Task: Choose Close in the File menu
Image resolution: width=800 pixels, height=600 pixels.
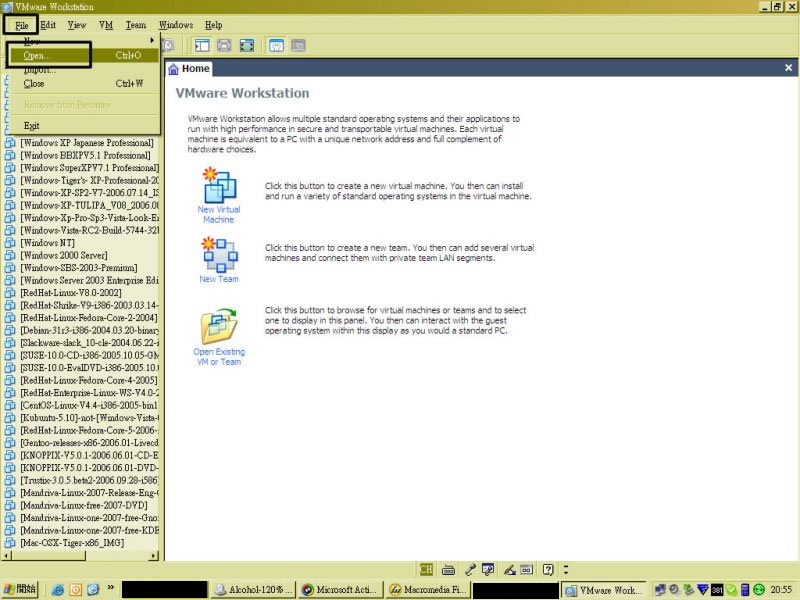Action: (x=84, y=83)
